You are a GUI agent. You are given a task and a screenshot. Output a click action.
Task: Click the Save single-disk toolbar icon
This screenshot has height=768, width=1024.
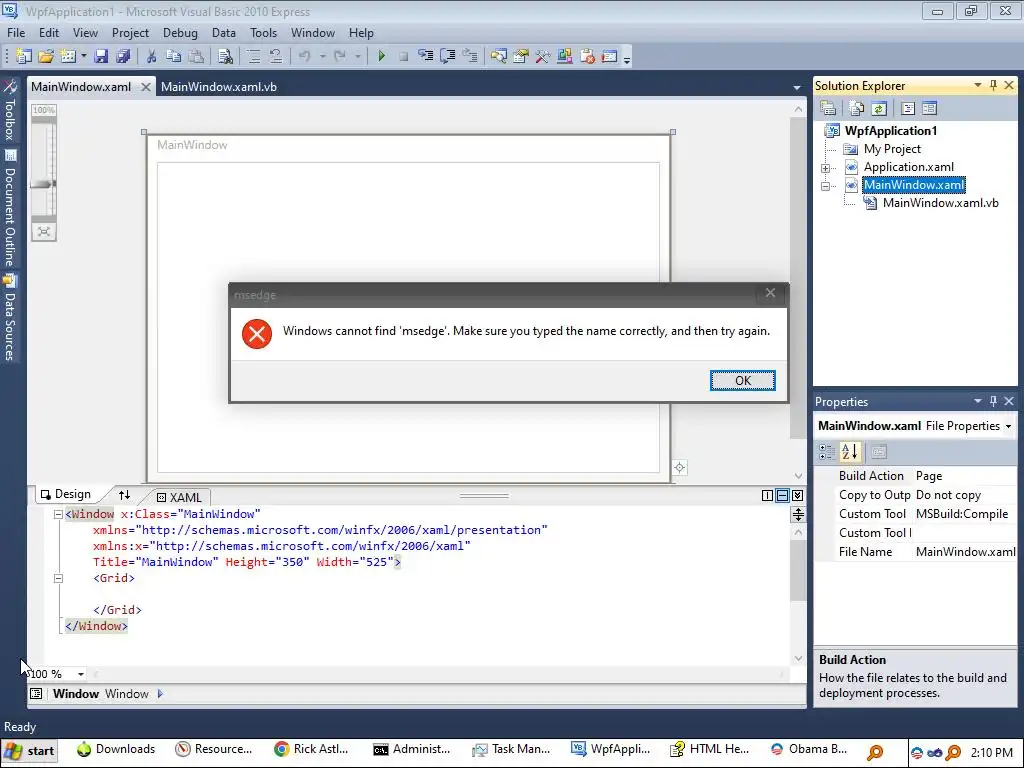101,56
